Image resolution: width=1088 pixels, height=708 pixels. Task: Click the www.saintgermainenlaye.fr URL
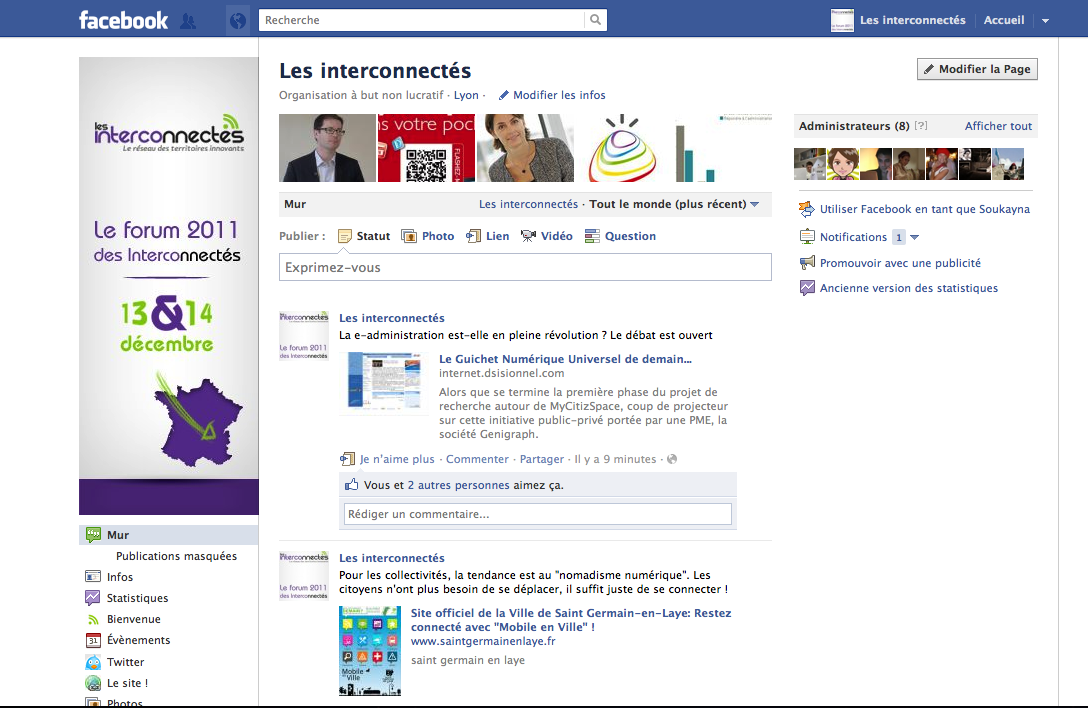click(483, 641)
